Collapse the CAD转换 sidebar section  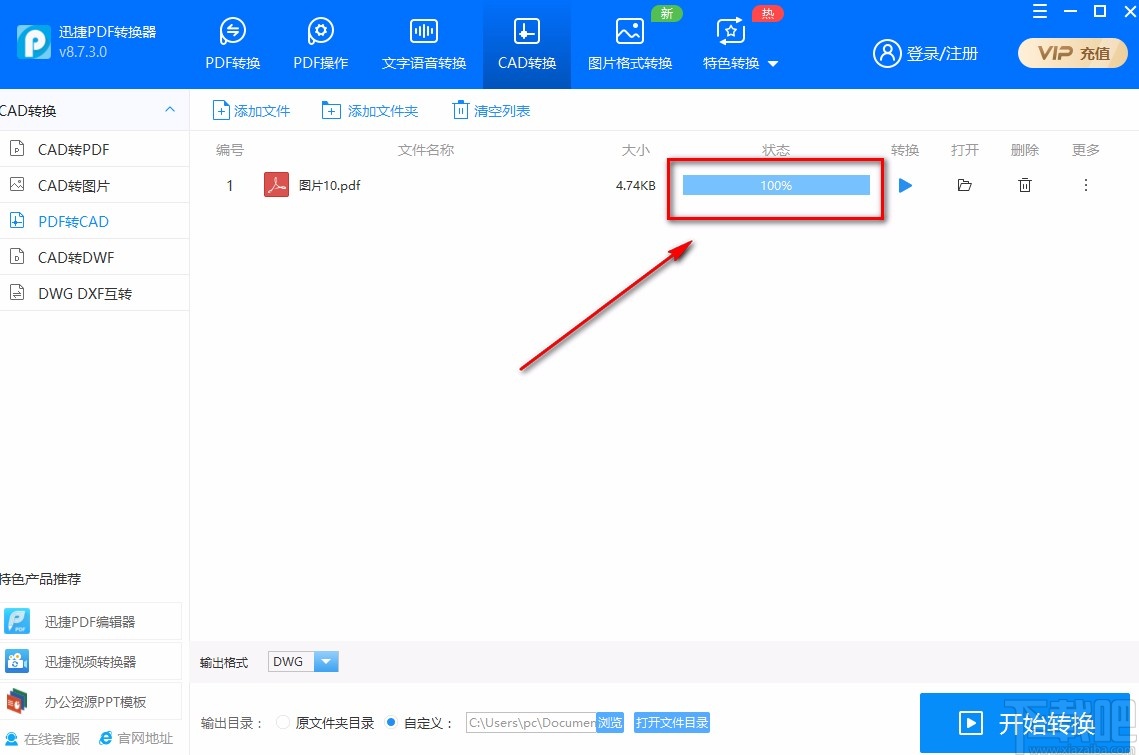point(170,110)
